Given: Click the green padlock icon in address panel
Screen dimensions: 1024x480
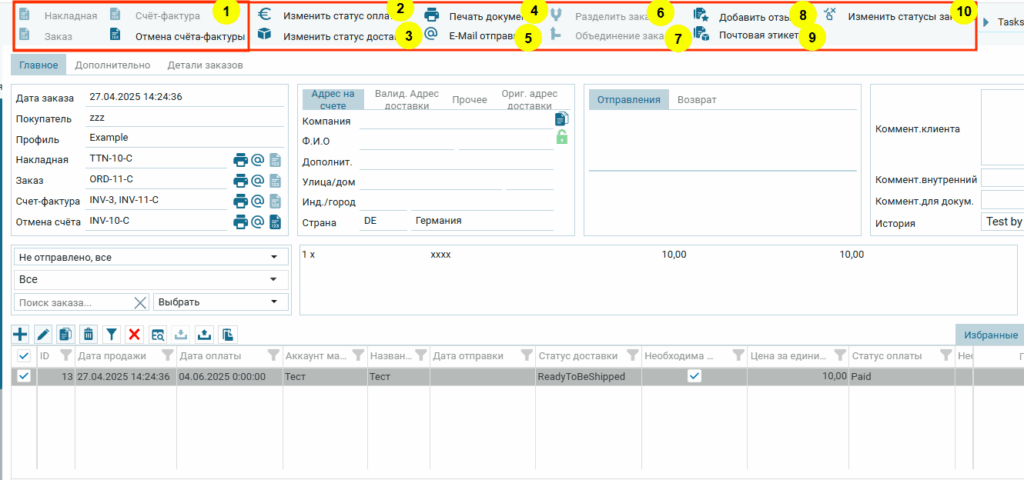Looking at the screenshot, I should coord(562,137).
